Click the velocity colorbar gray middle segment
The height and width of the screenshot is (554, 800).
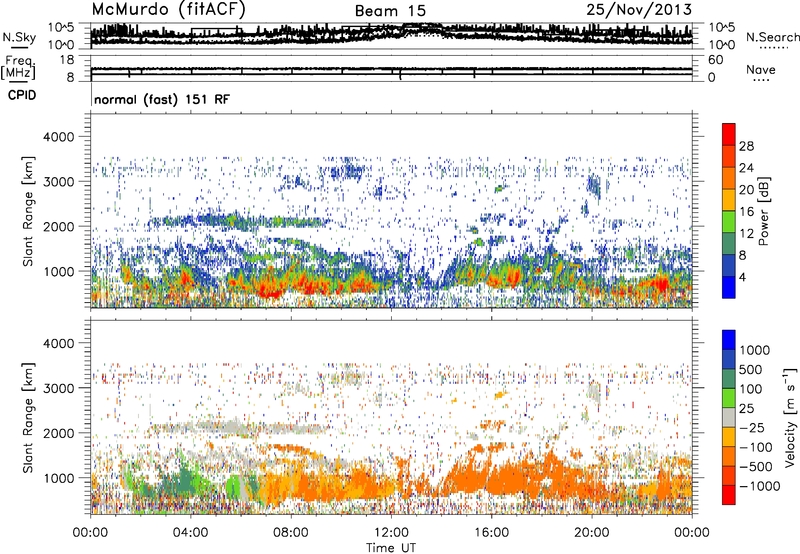click(x=729, y=418)
